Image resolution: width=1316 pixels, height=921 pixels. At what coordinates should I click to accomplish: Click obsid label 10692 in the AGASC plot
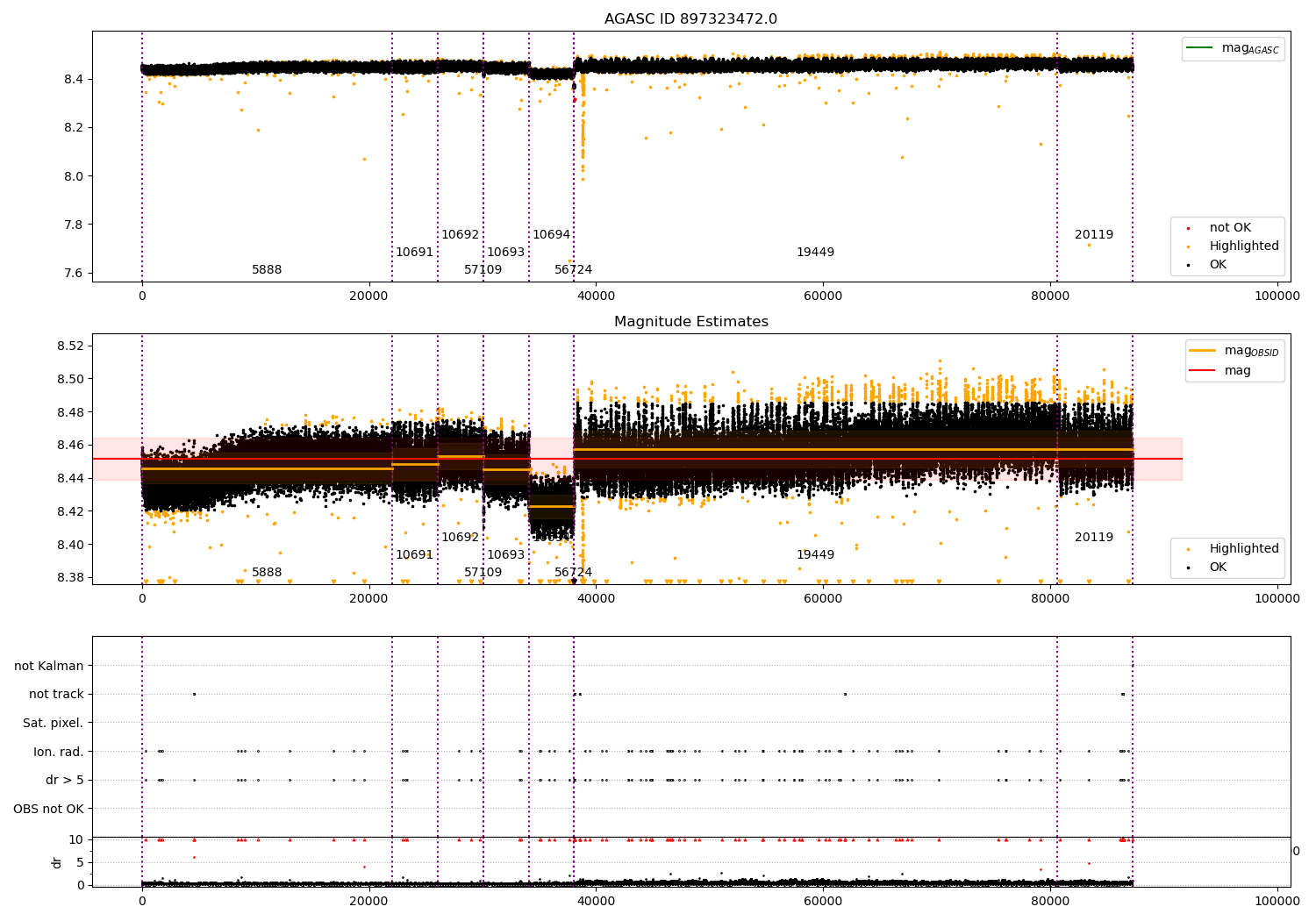click(460, 235)
